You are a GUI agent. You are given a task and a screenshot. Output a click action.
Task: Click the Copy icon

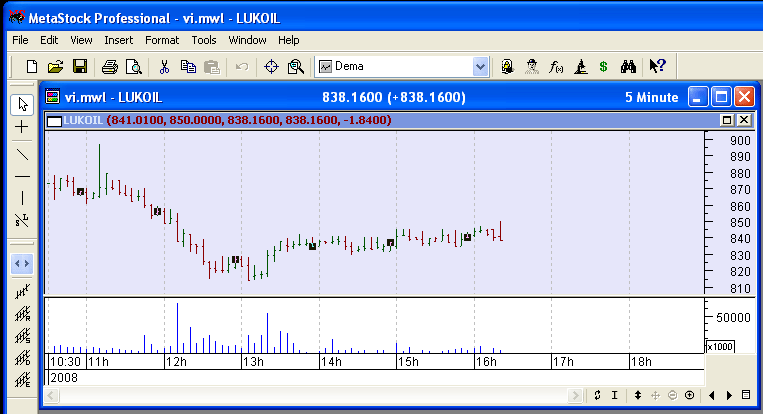pyautogui.click(x=188, y=67)
